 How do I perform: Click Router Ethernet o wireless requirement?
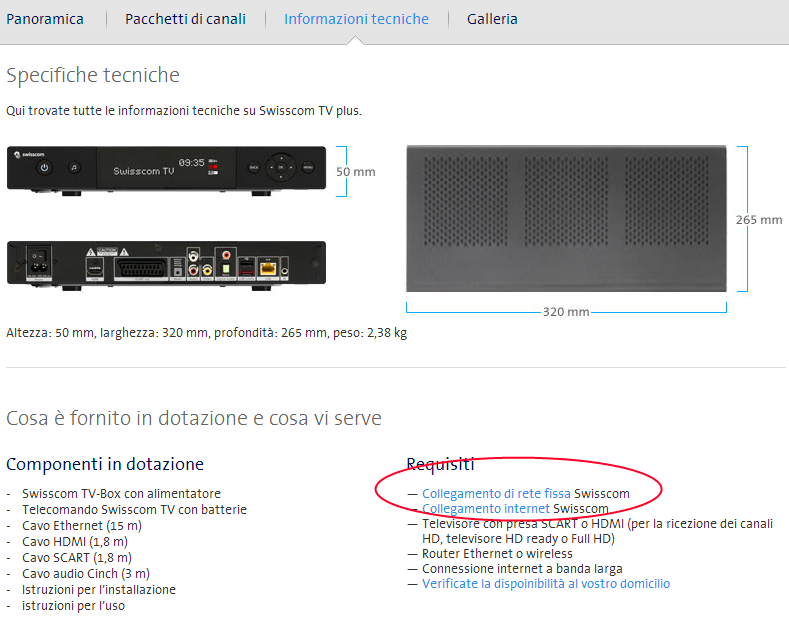(497, 554)
